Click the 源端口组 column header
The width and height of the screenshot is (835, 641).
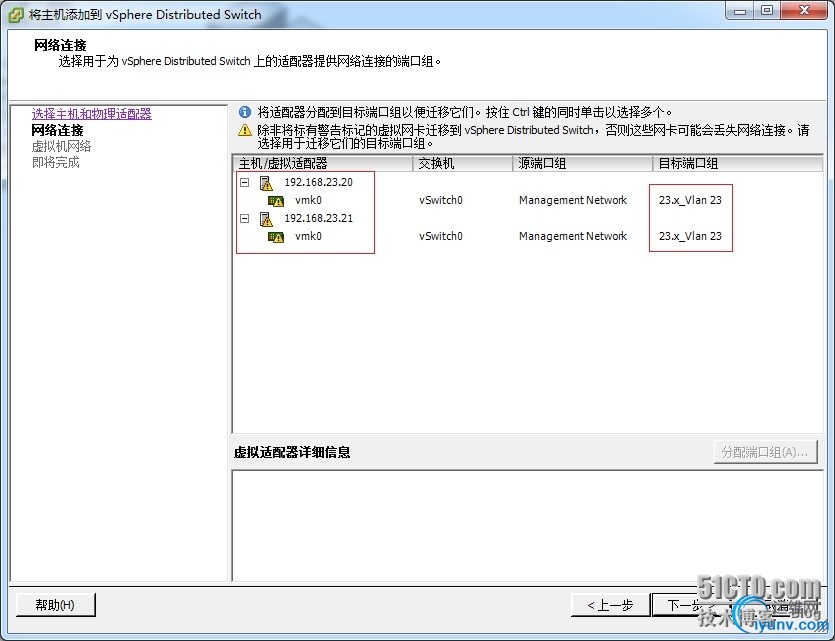[x=583, y=163]
